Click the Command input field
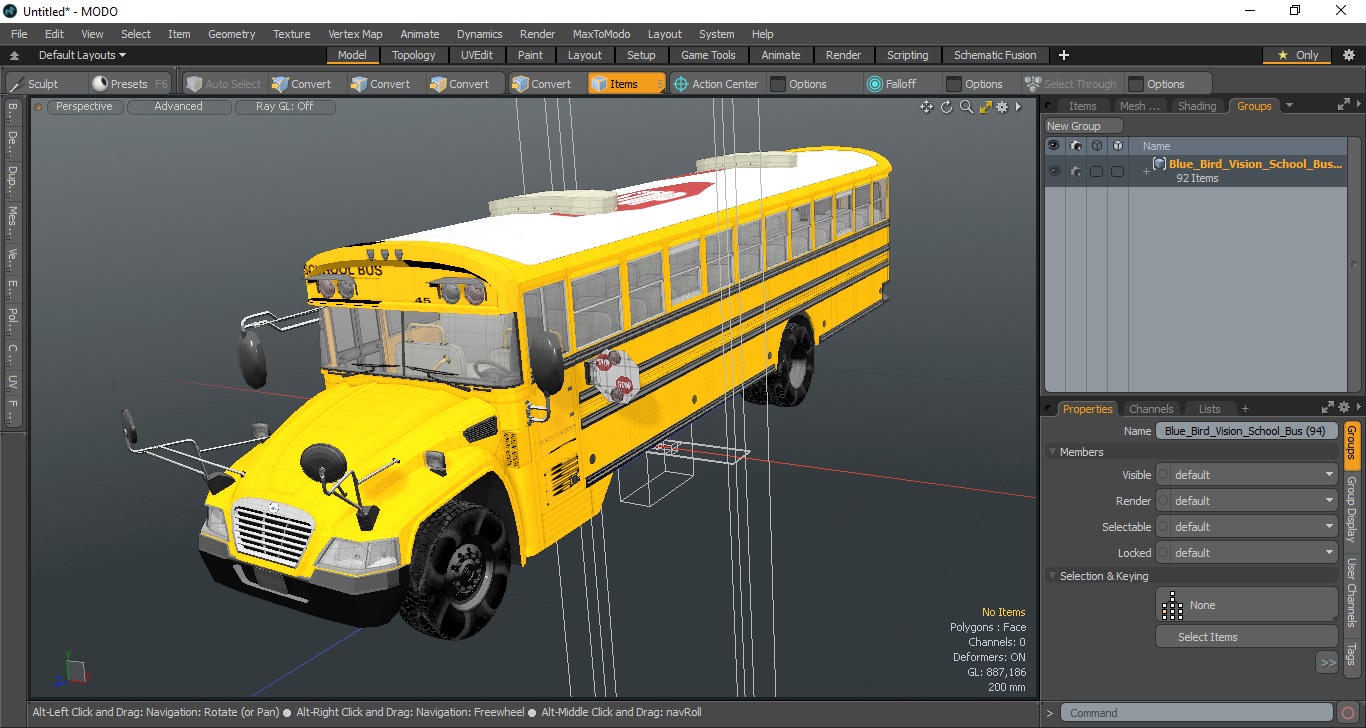Viewport: 1366px width, 728px height. tap(1198, 713)
